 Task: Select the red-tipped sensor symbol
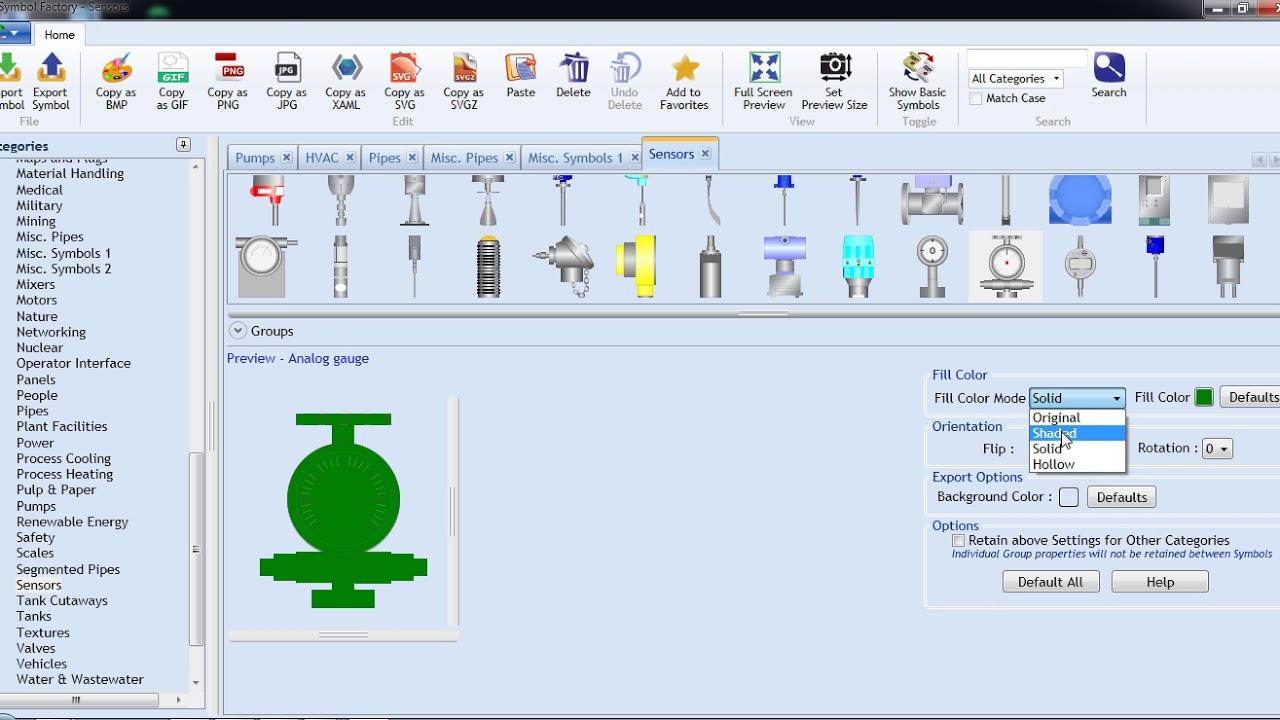tap(267, 199)
